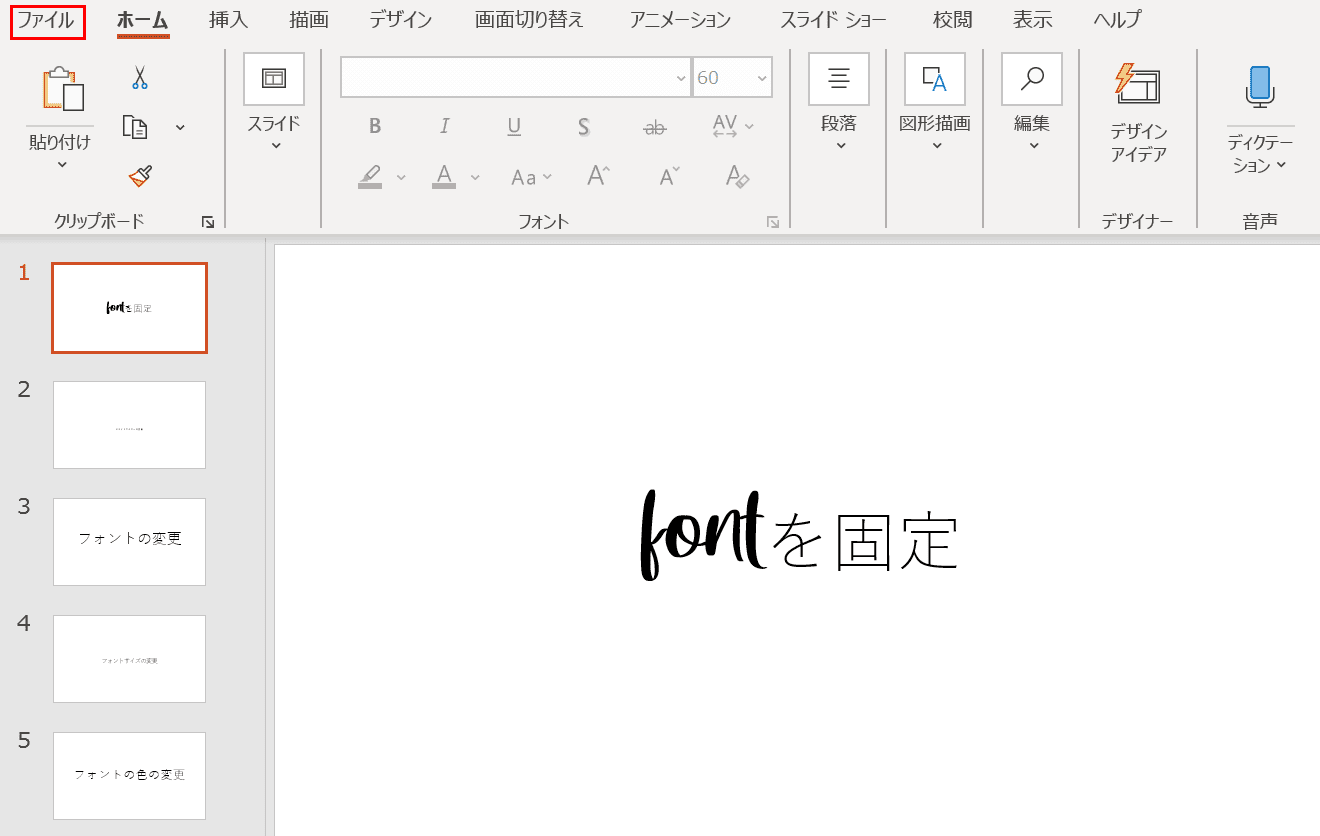The height and width of the screenshot is (836, 1320).
Task: Click the 'fontを固定' slide title text
Action: (x=799, y=535)
